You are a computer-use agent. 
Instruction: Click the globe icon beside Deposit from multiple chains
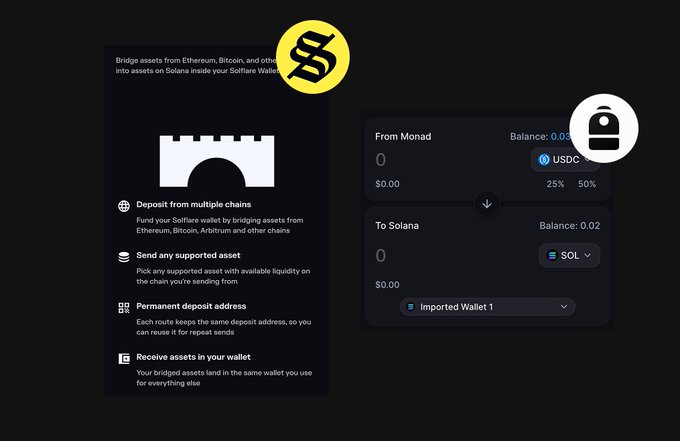tap(124, 206)
